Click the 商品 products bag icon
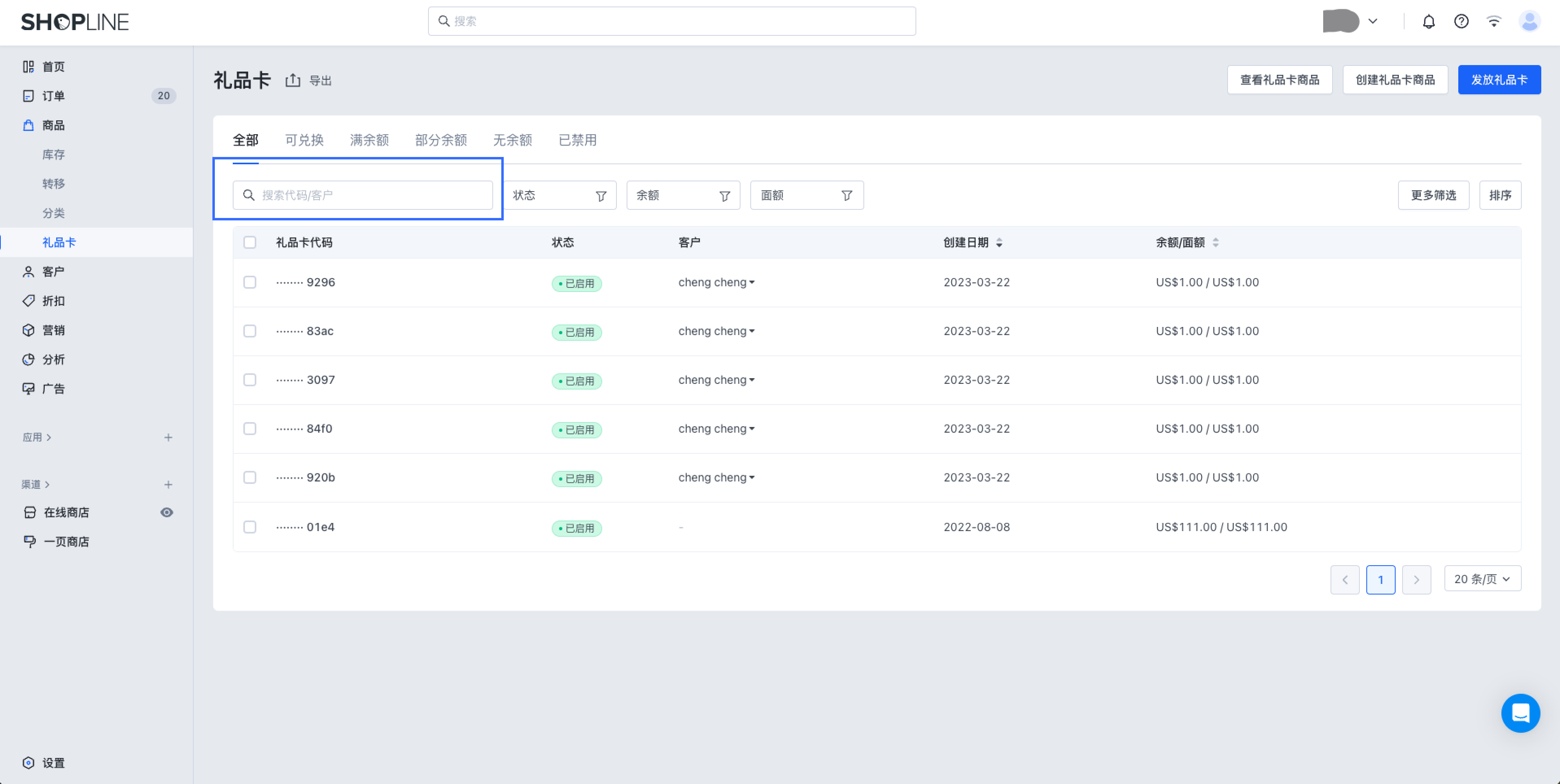This screenshot has width=1560, height=784. [28, 125]
